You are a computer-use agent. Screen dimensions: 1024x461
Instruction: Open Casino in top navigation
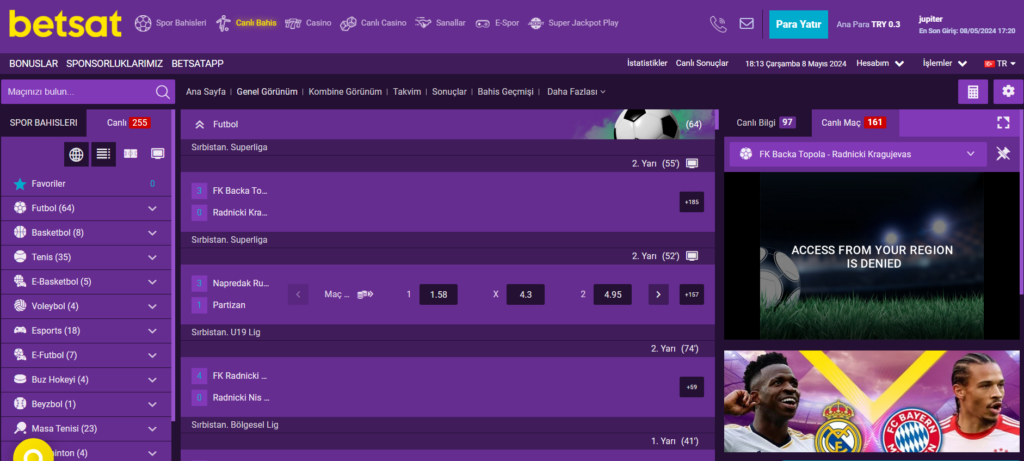tap(308, 24)
